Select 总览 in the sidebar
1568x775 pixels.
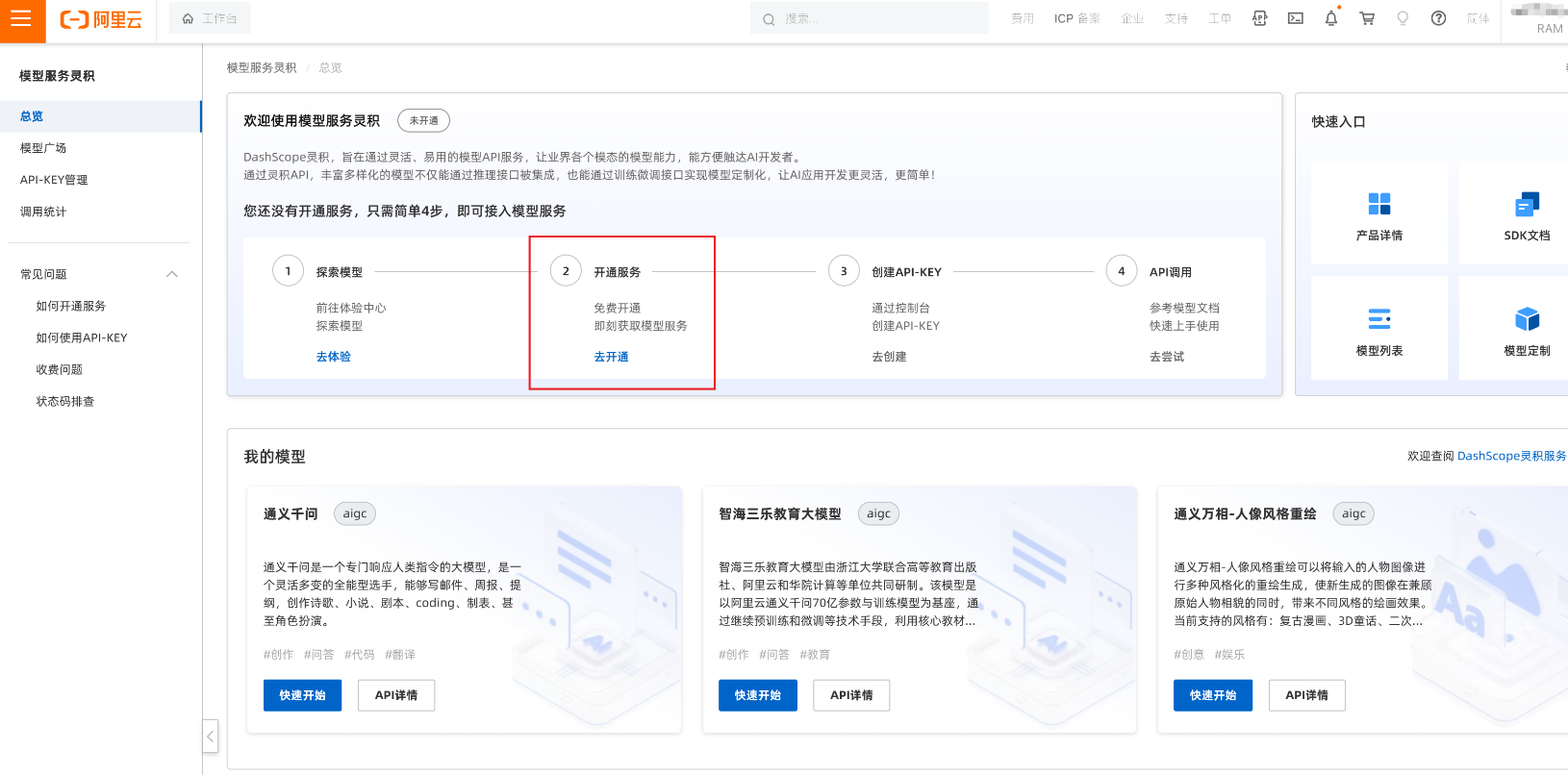point(100,116)
